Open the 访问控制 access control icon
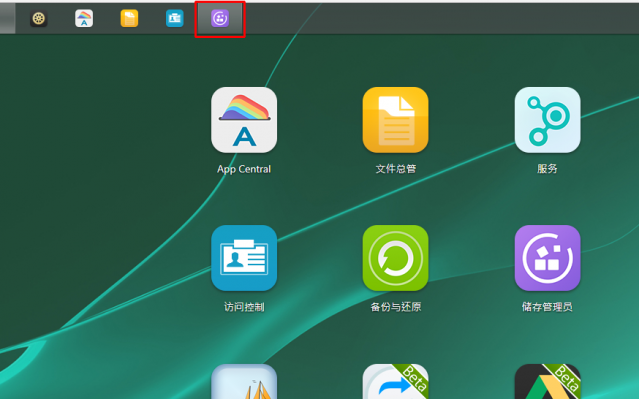This screenshot has width=639, height=399. (244, 258)
